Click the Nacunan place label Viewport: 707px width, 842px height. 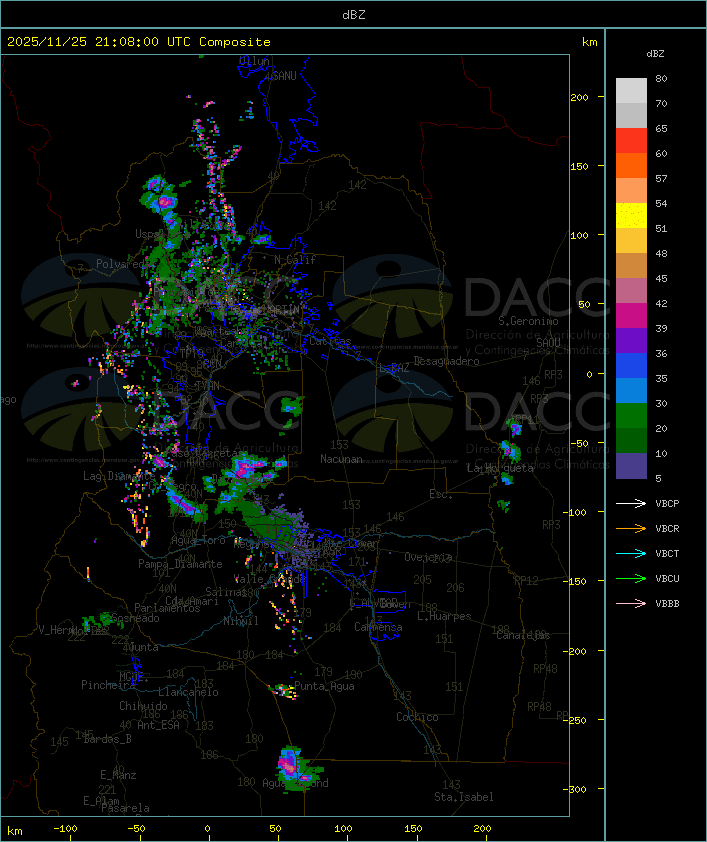(x=341, y=459)
